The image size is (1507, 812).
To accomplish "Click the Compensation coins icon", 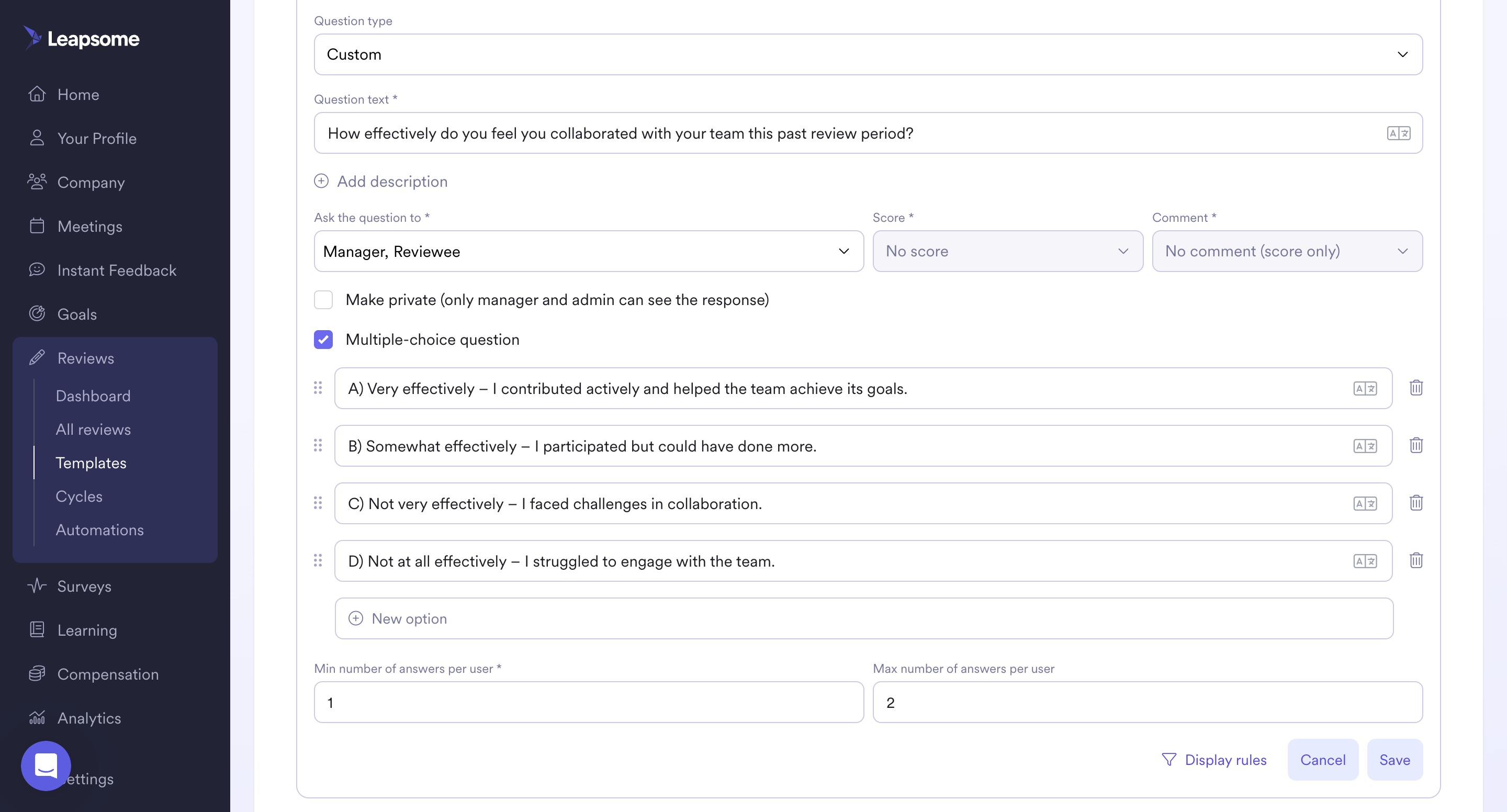I will pos(37,673).
